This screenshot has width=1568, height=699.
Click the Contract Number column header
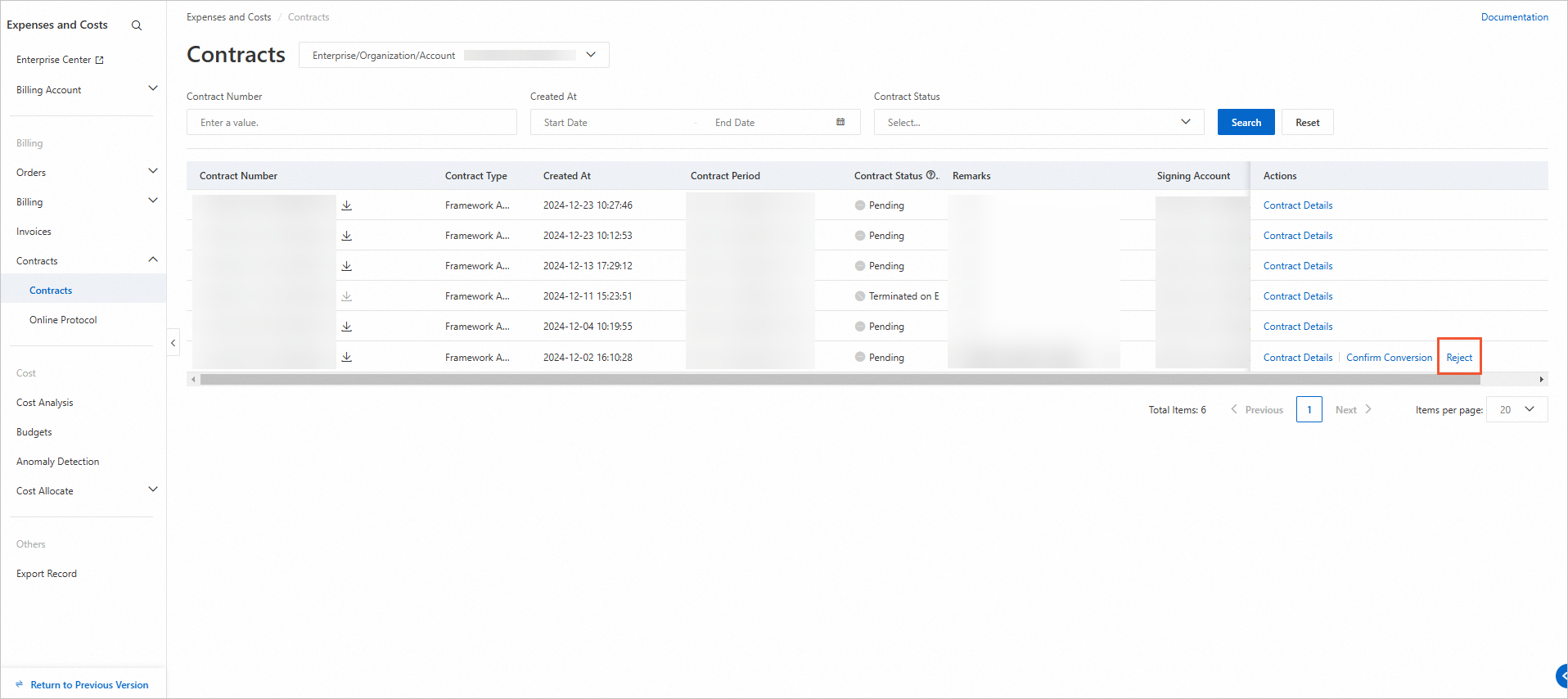coord(238,176)
